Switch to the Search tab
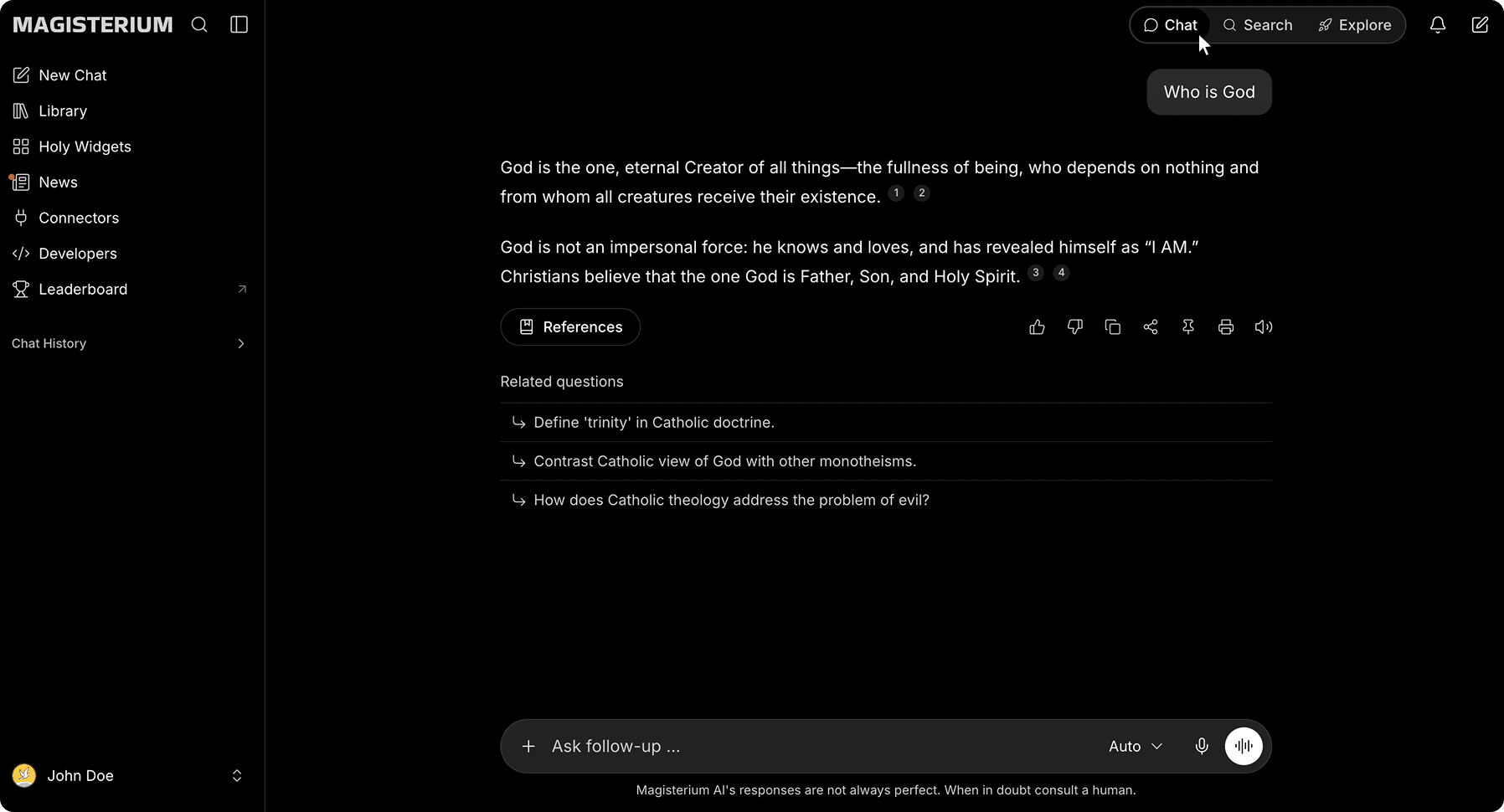The image size is (1504, 812). [x=1258, y=25]
